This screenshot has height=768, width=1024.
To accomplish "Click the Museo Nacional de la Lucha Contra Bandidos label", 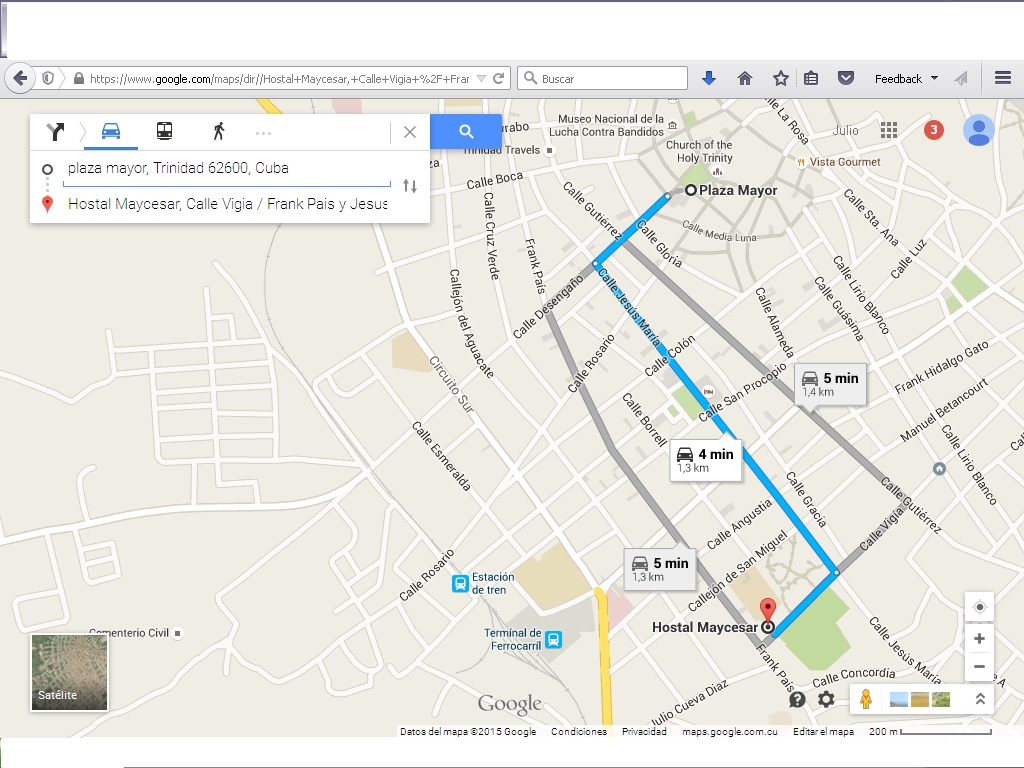I will click(607, 125).
